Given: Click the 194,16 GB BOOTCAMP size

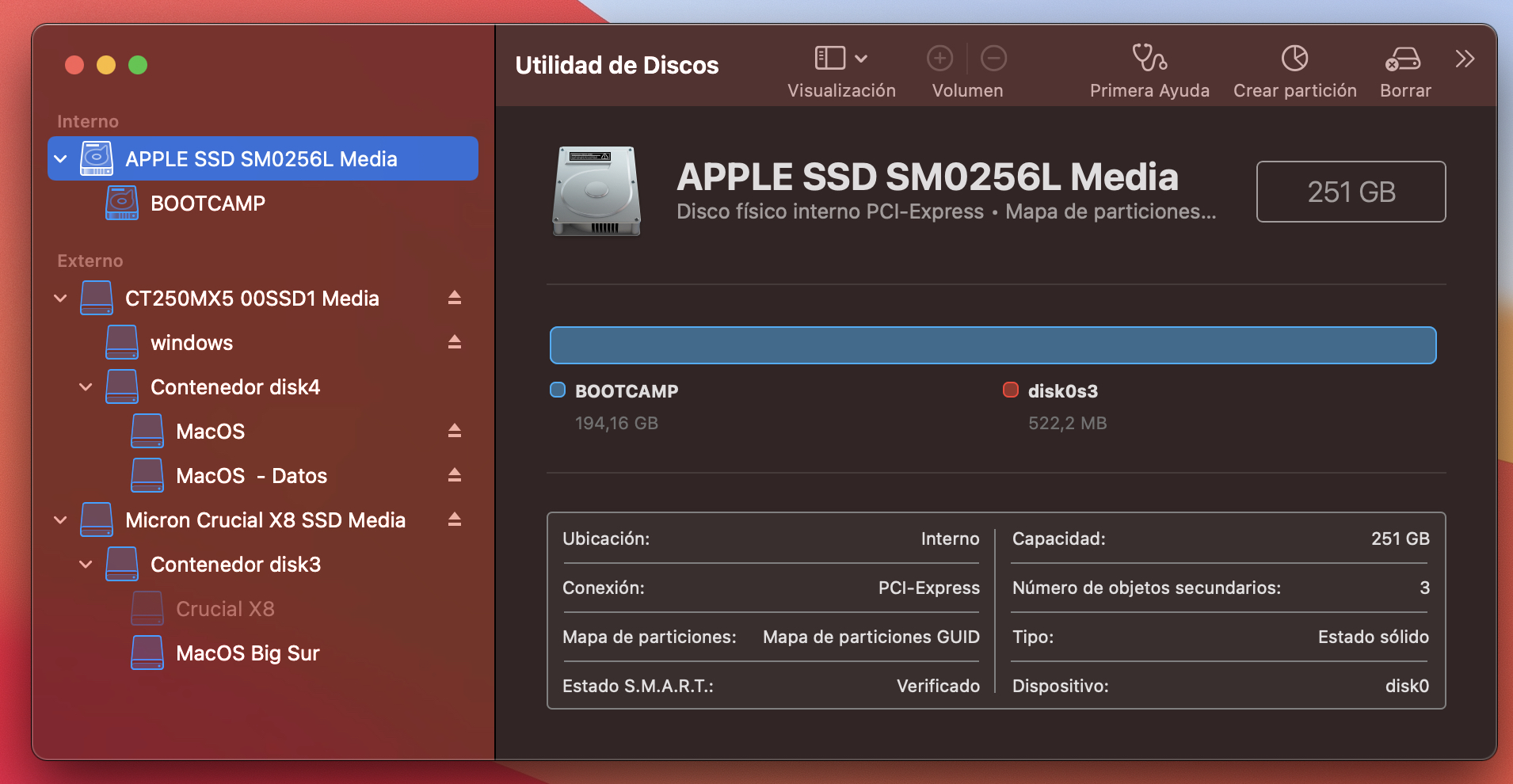Looking at the screenshot, I should pyautogui.click(x=616, y=423).
